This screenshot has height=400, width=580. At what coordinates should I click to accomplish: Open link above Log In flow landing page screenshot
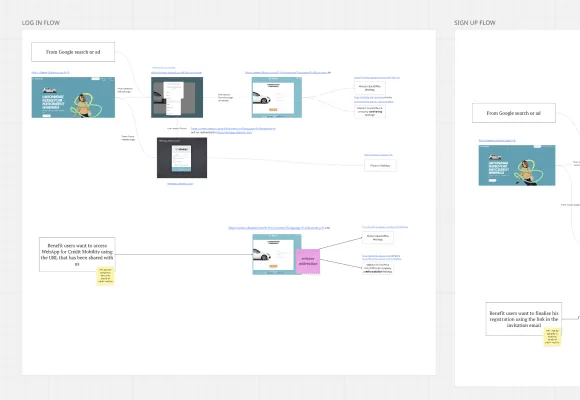(x=50, y=73)
